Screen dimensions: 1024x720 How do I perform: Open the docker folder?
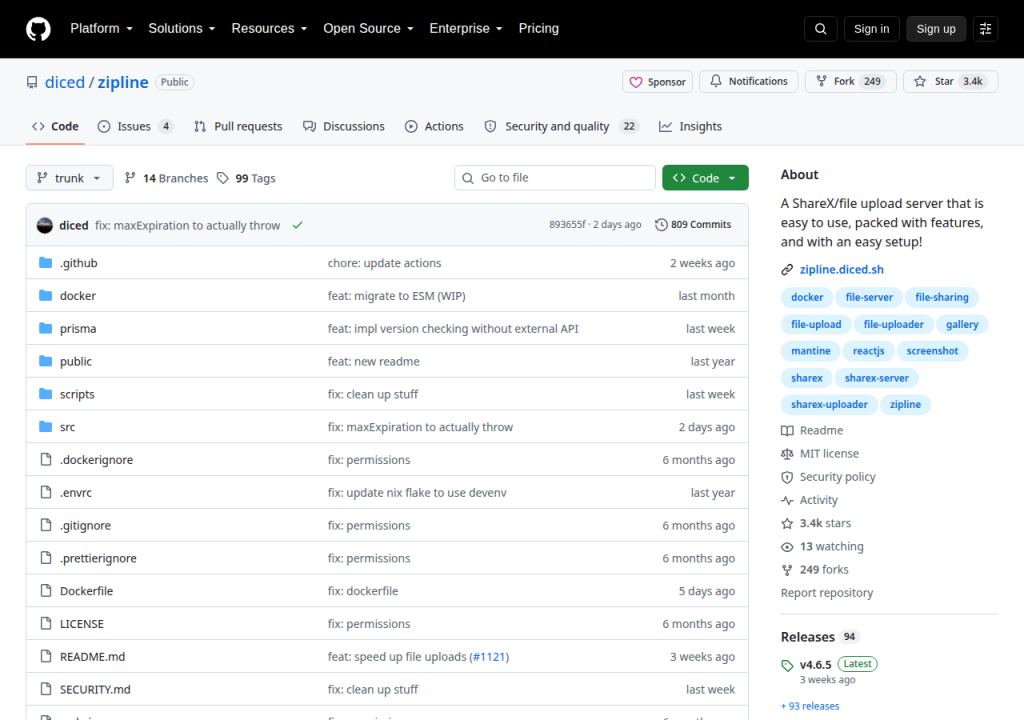(x=78, y=295)
